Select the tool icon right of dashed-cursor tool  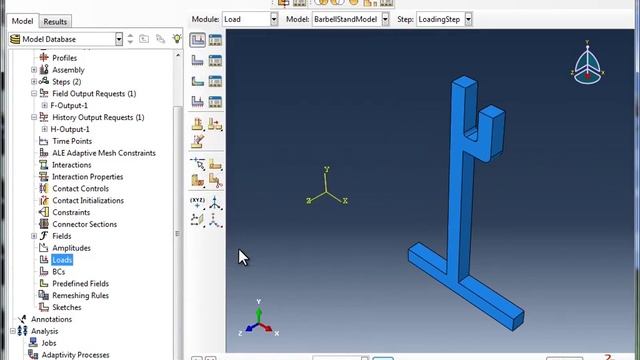[215, 164]
